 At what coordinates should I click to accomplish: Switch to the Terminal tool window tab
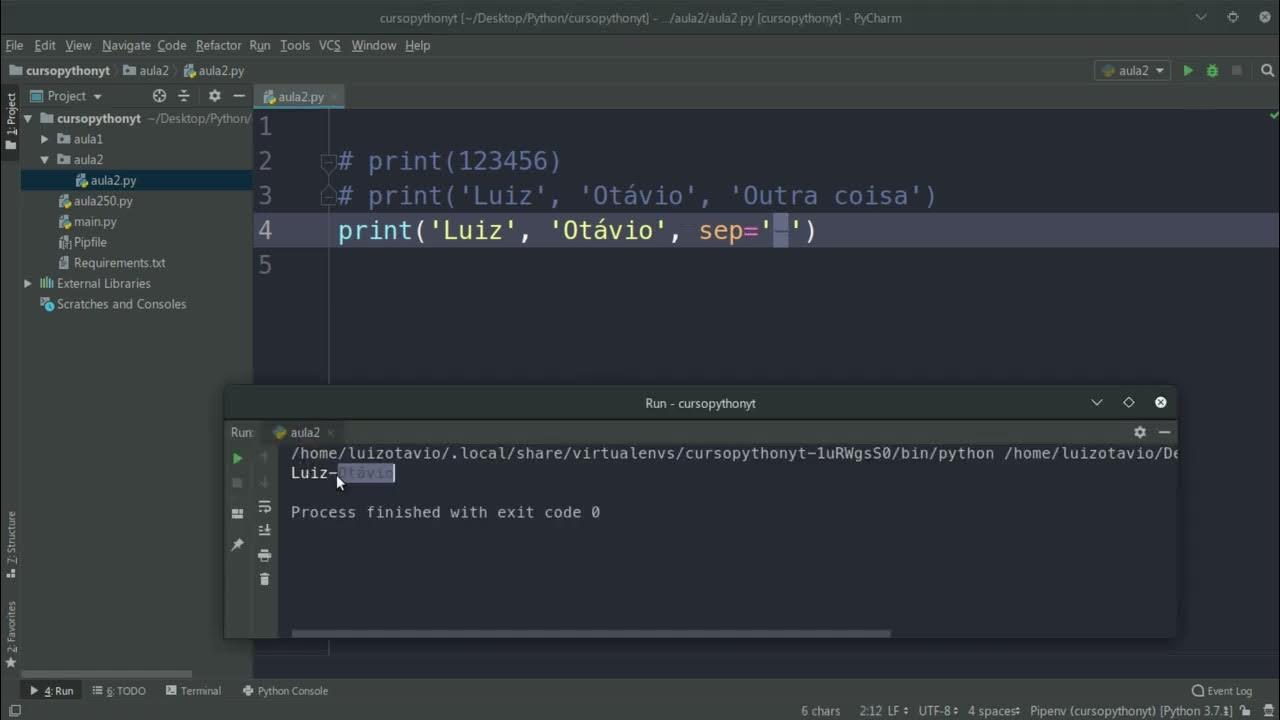[x=193, y=691]
